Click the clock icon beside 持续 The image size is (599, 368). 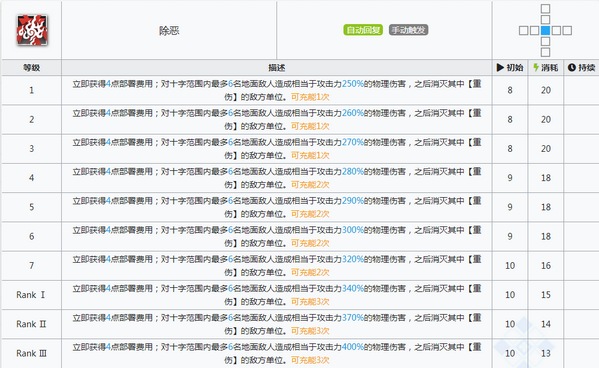pyautogui.click(x=571, y=68)
